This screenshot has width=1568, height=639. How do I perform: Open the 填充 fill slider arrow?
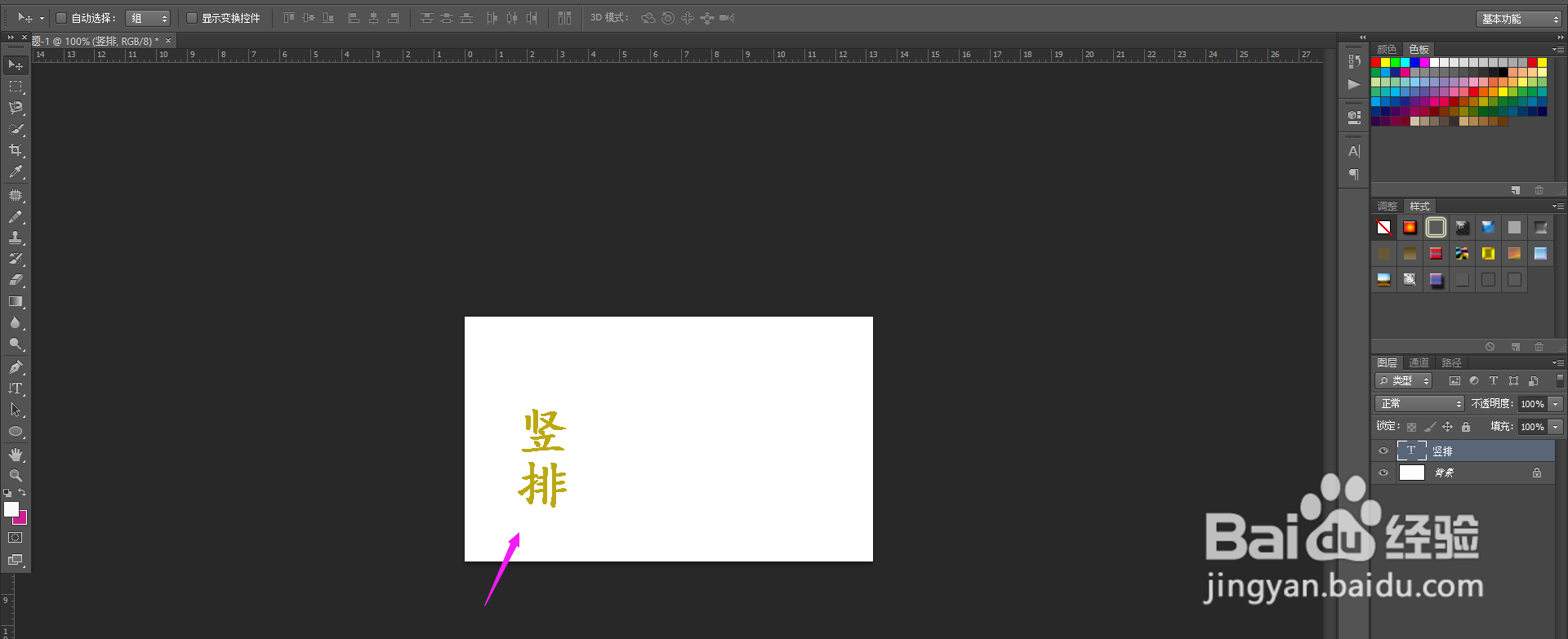click(1556, 427)
